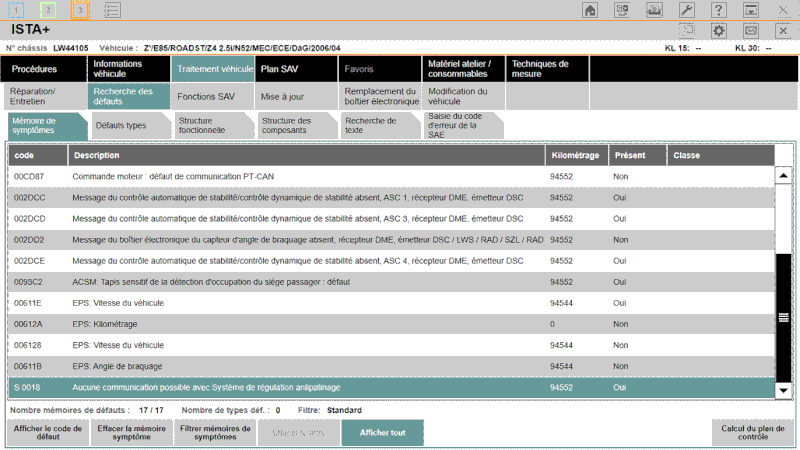Click Filtrer mémoires de symptômes button
Viewport: 800px width, 450px height.
[x=215, y=433]
